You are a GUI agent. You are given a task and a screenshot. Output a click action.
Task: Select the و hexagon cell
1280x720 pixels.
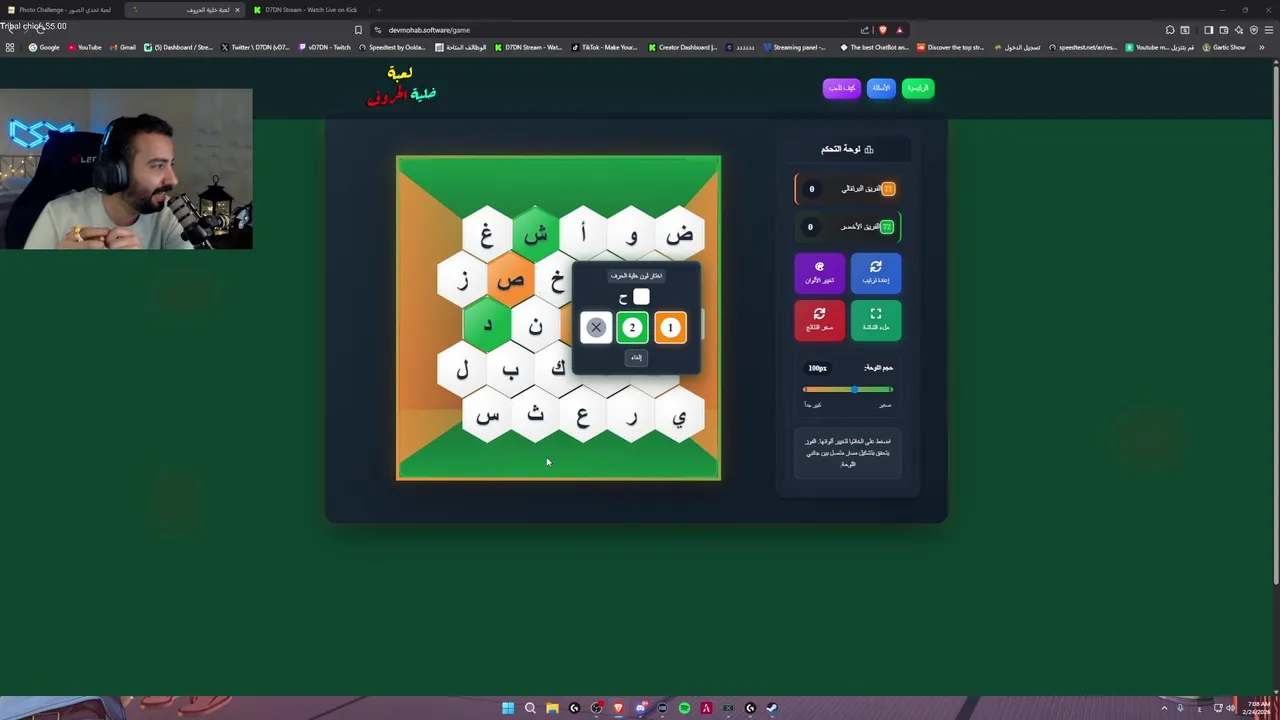pyautogui.click(x=631, y=235)
